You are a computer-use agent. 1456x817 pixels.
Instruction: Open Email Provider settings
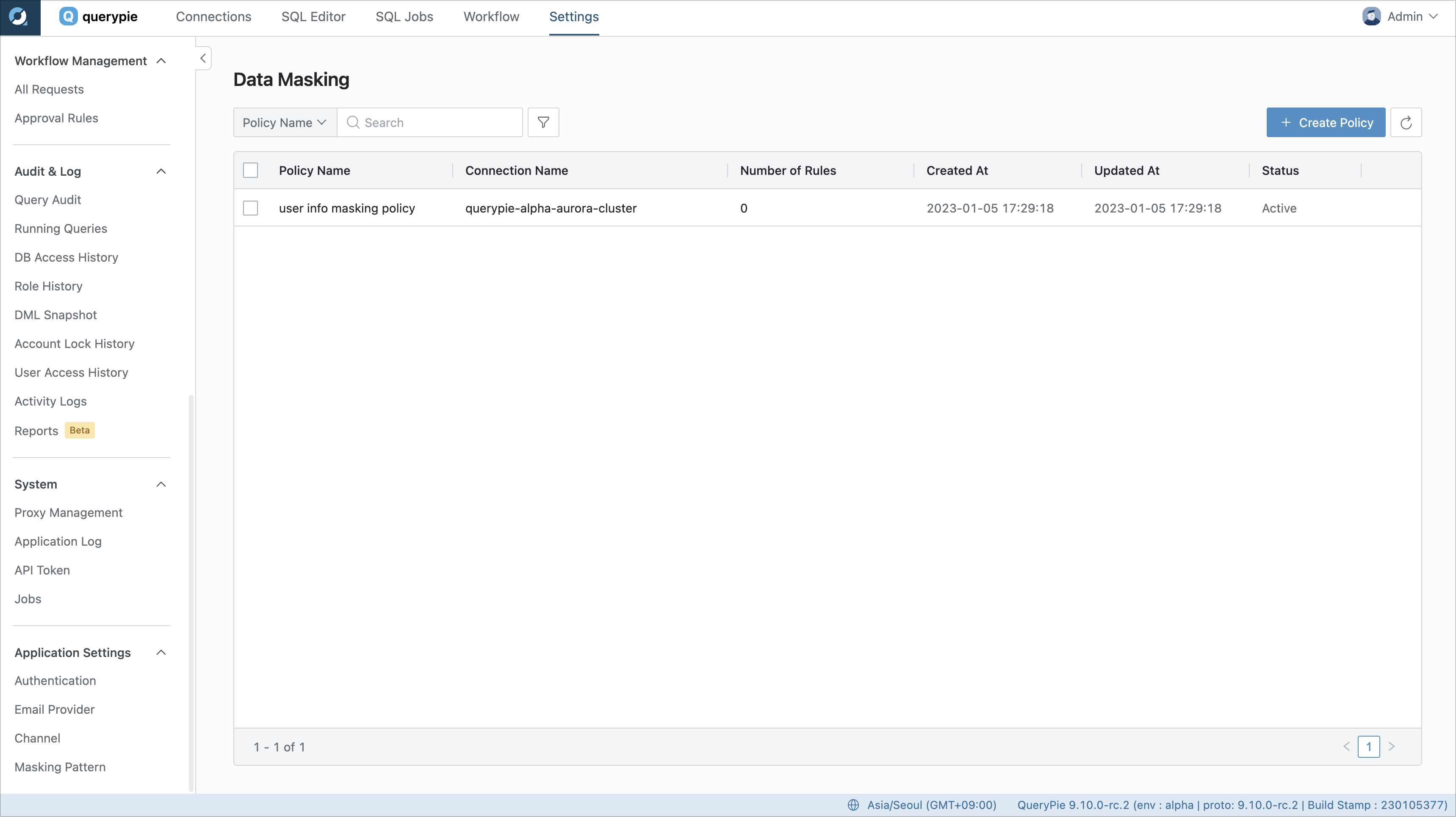click(55, 709)
